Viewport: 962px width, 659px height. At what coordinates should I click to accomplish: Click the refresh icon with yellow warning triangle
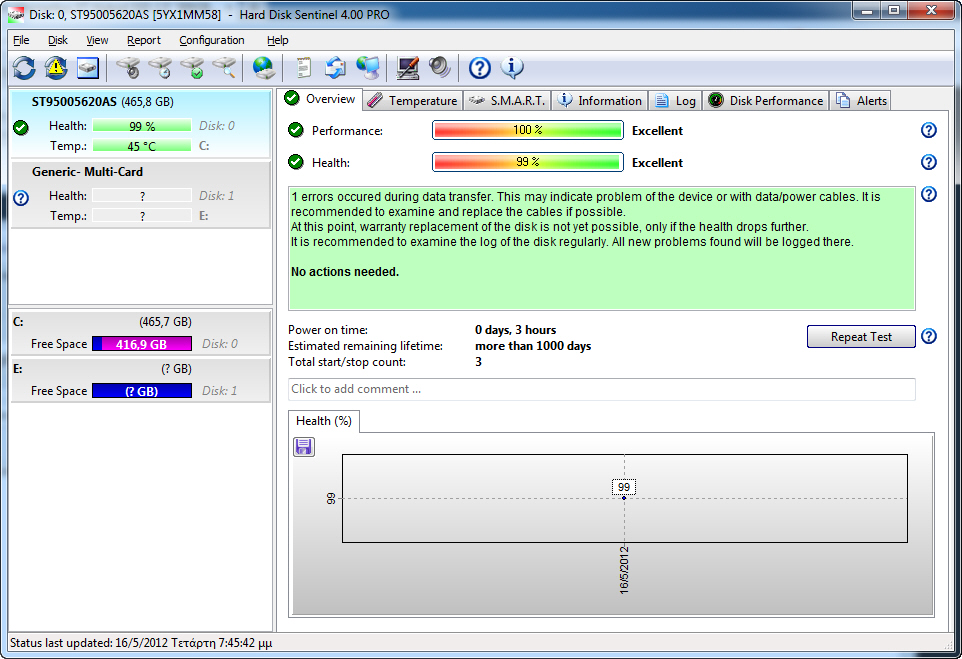[56, 67]
